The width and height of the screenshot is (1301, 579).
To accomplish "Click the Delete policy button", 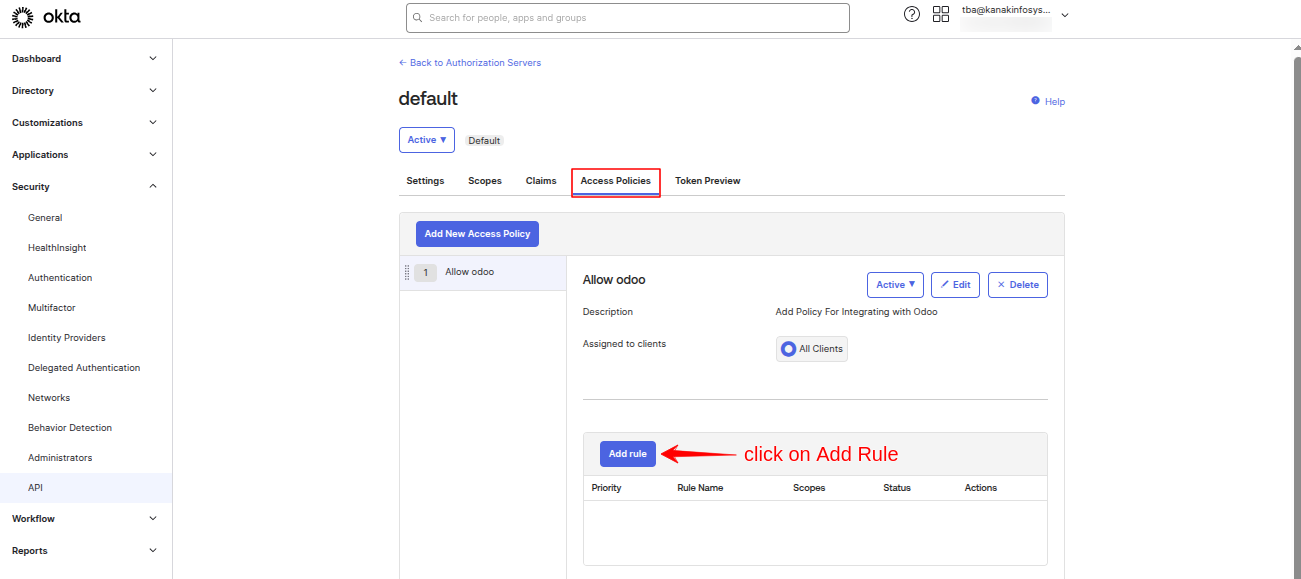I will [1018, 285].
